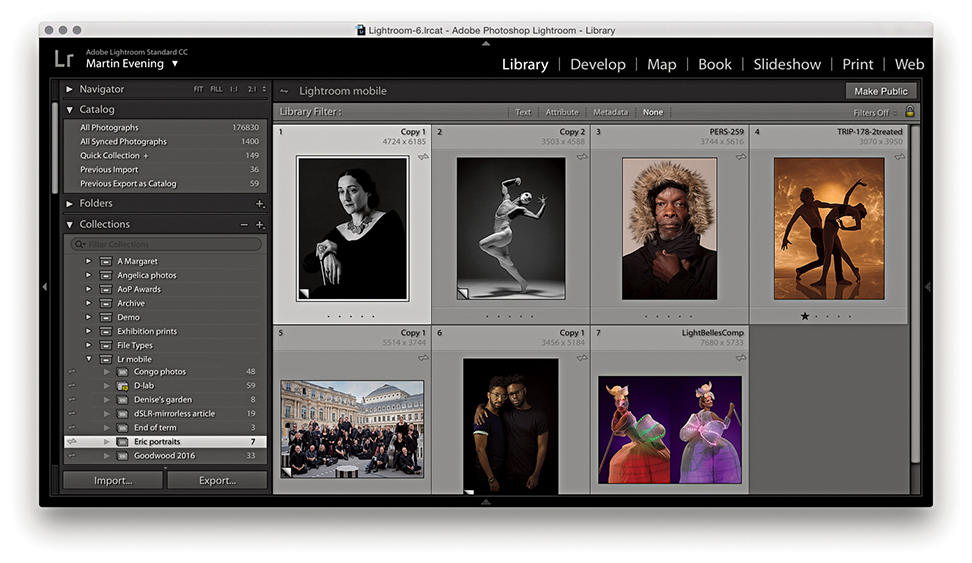This screenshot has width=972, height=563.
Task: Click the sync icon beside Congo photos
Action: click(71, 372)
